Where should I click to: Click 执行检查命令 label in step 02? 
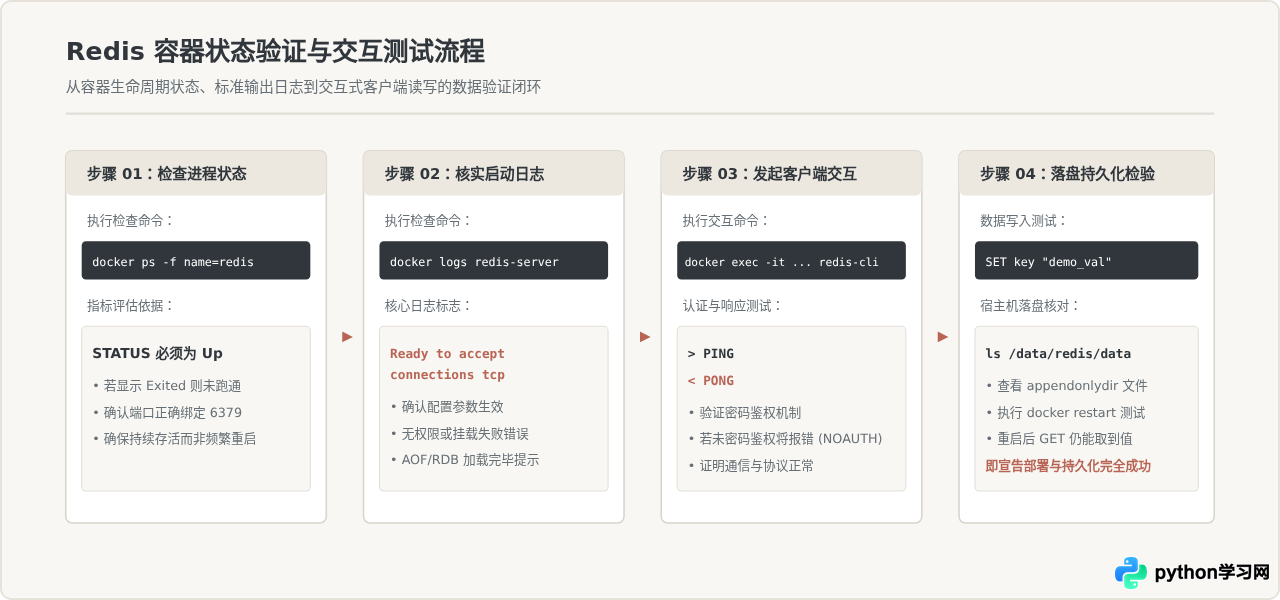tap(428, 221)
